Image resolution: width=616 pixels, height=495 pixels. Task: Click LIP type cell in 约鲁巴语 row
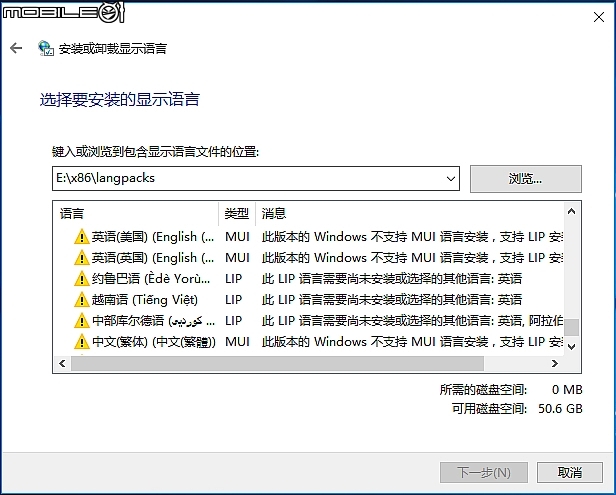234,279
